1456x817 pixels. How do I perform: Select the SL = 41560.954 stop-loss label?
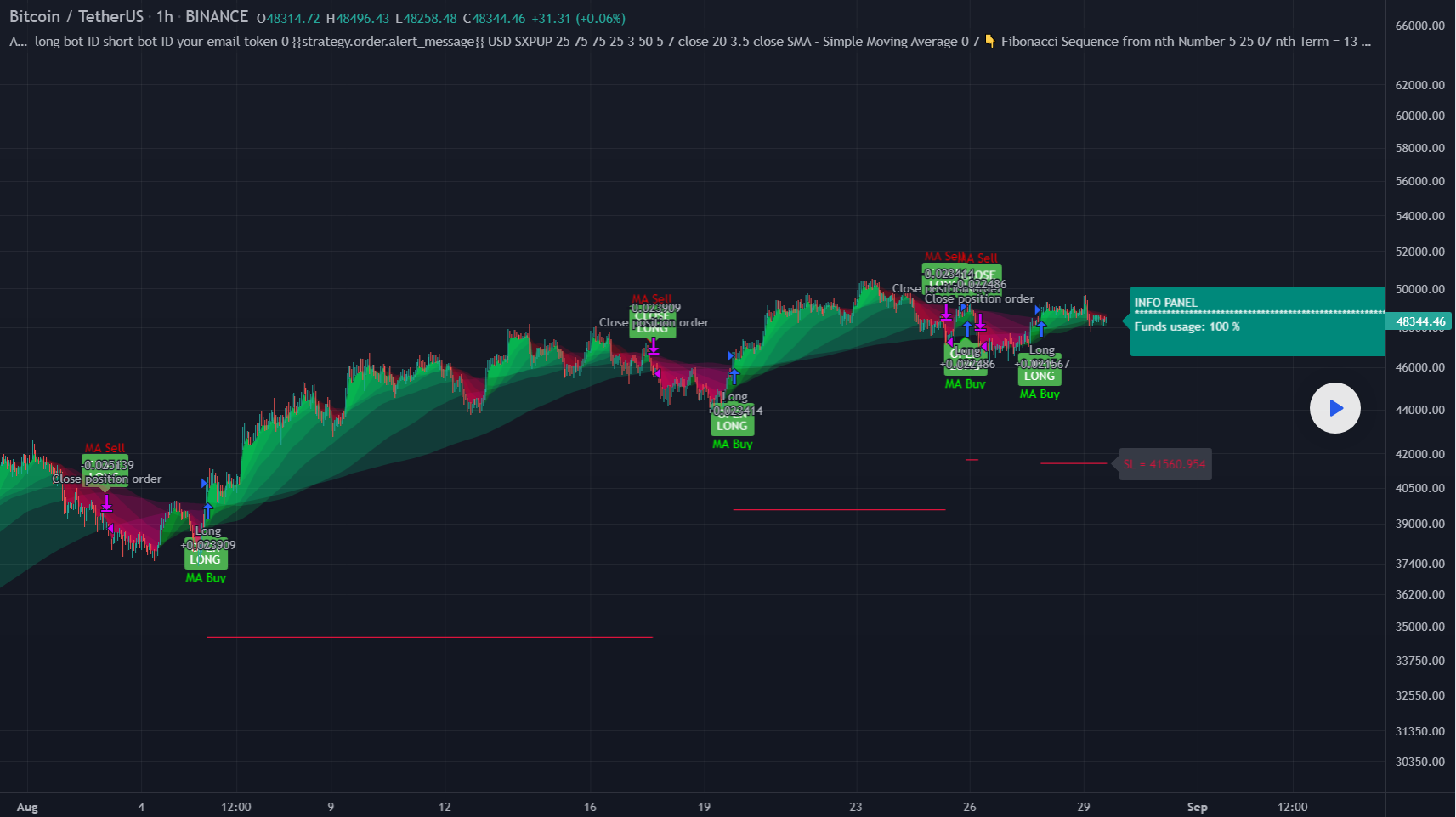tap(1164, 464)
